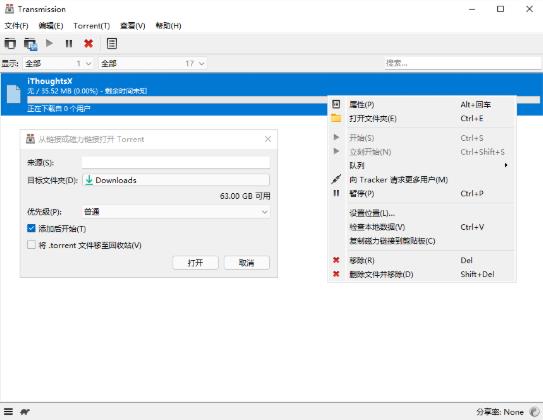Select 打开文件夹(E) in context menu
The image size is (543, 420).
click(x=422, y=118)
